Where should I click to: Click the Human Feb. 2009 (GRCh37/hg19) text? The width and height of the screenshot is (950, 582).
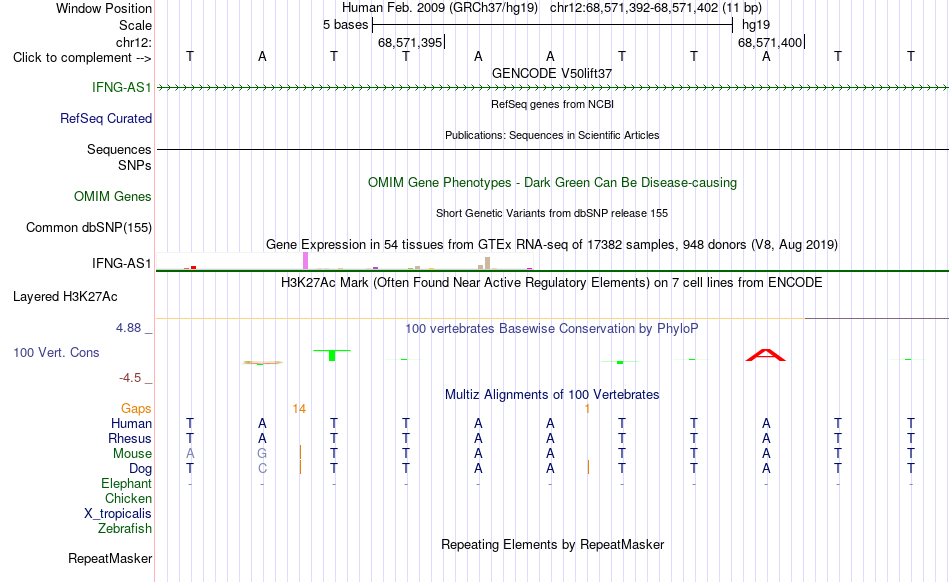(442, 8)
